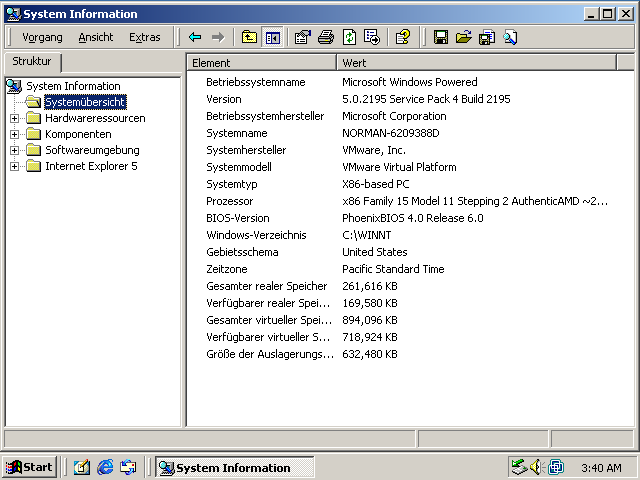Image resolution: width=640 pixels, height=480 pixels.
Task: Expand the Hardwareressourcen tree node
Action: 15,118
